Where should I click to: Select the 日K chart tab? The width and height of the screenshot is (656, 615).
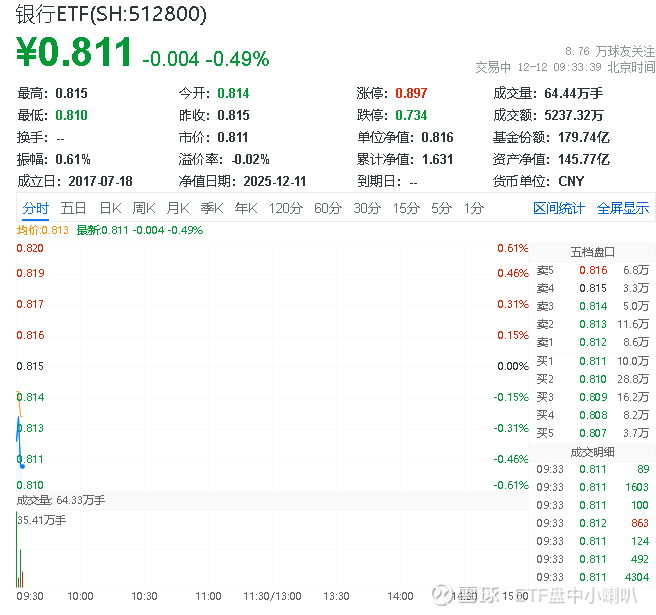pyautogui.click(x=110, y=208)
